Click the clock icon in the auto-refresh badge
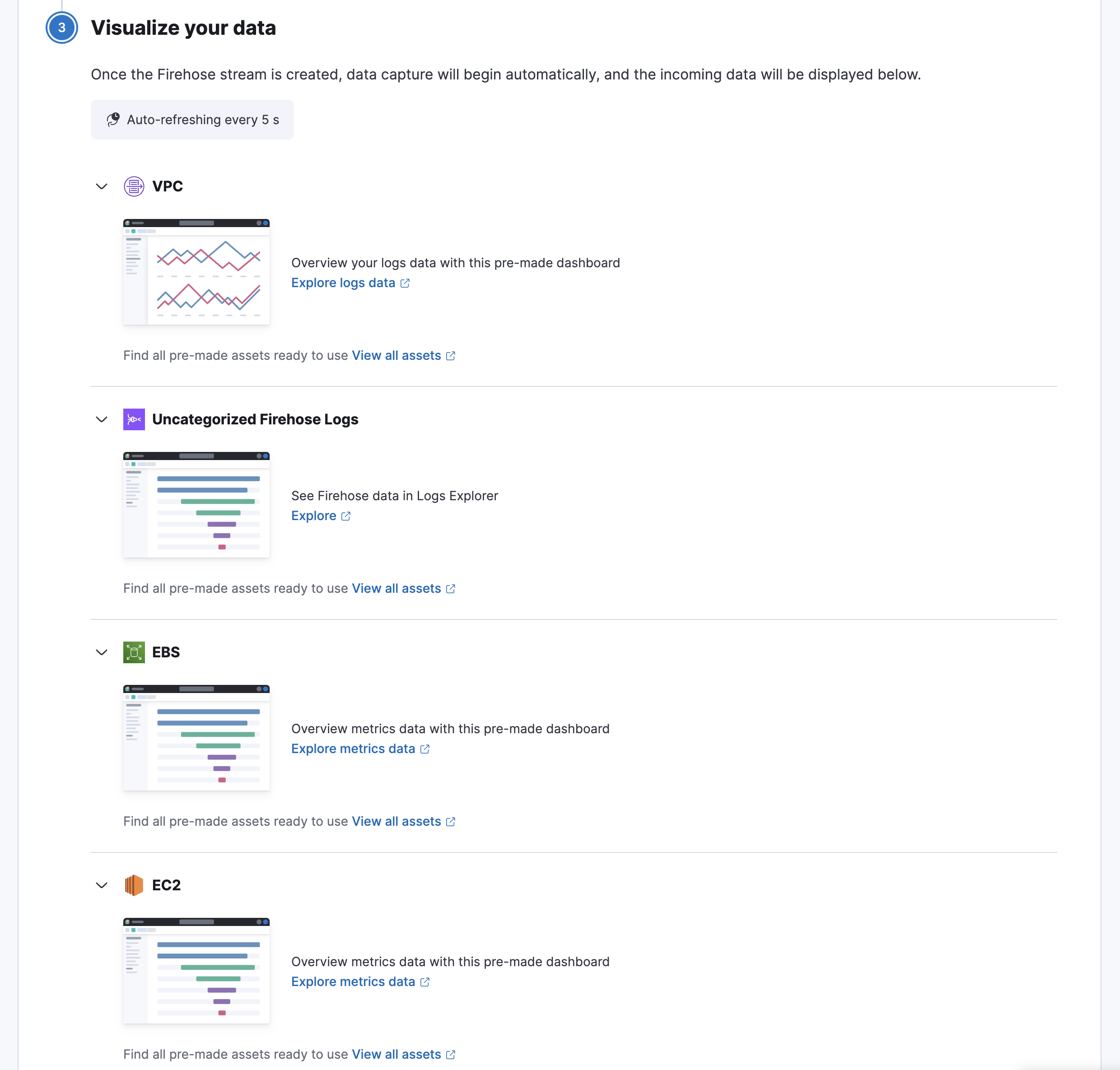The height and width of the screenshot is (1070, 1120). pos(112,120)
